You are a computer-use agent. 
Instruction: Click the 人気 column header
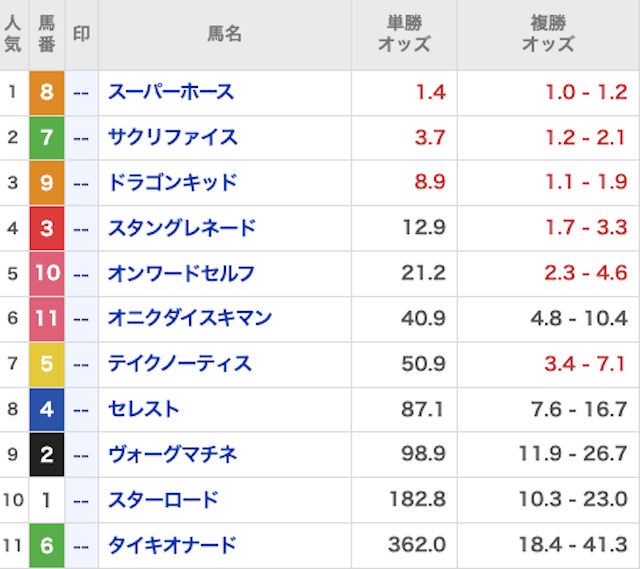click(x=13, y=34)
